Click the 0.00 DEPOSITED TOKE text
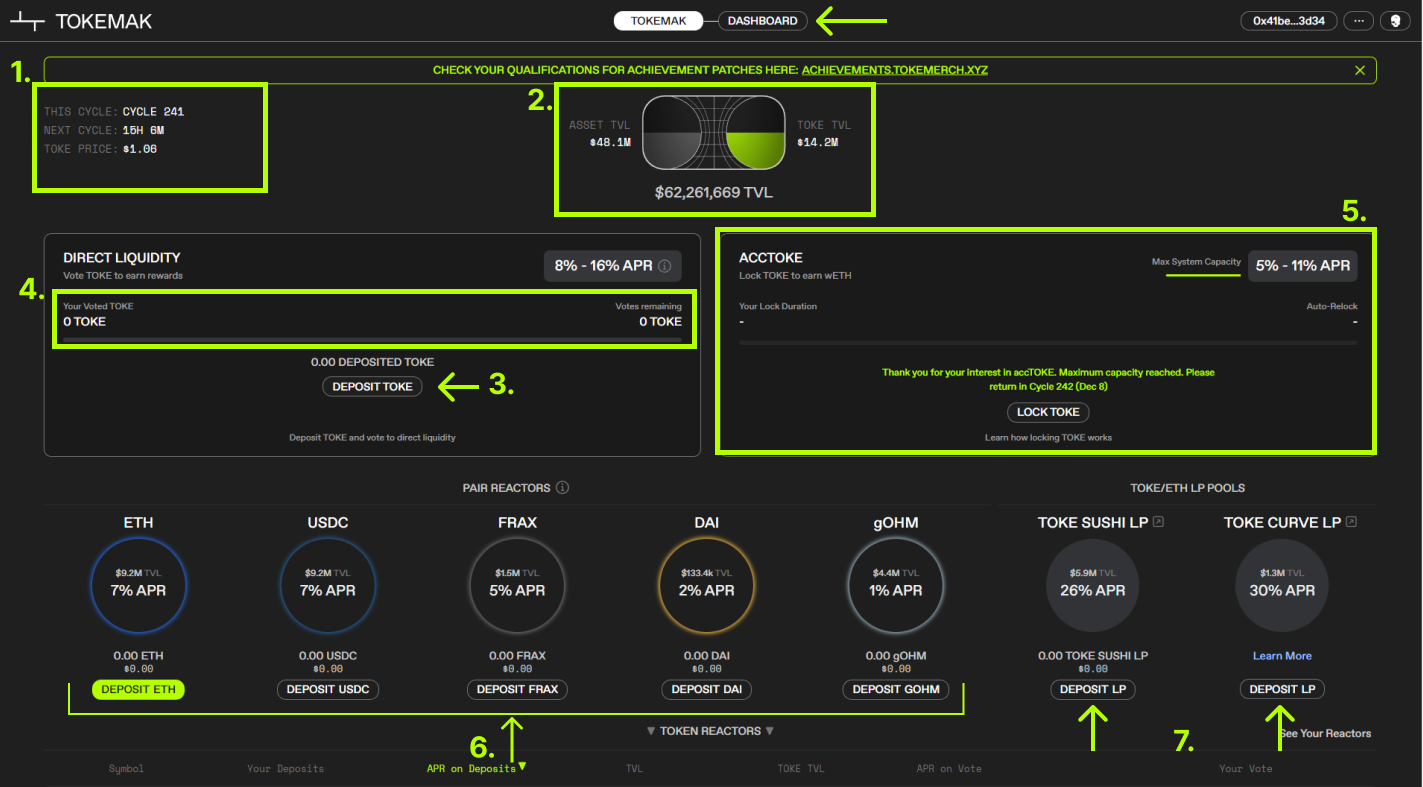 tap(372, 362)
